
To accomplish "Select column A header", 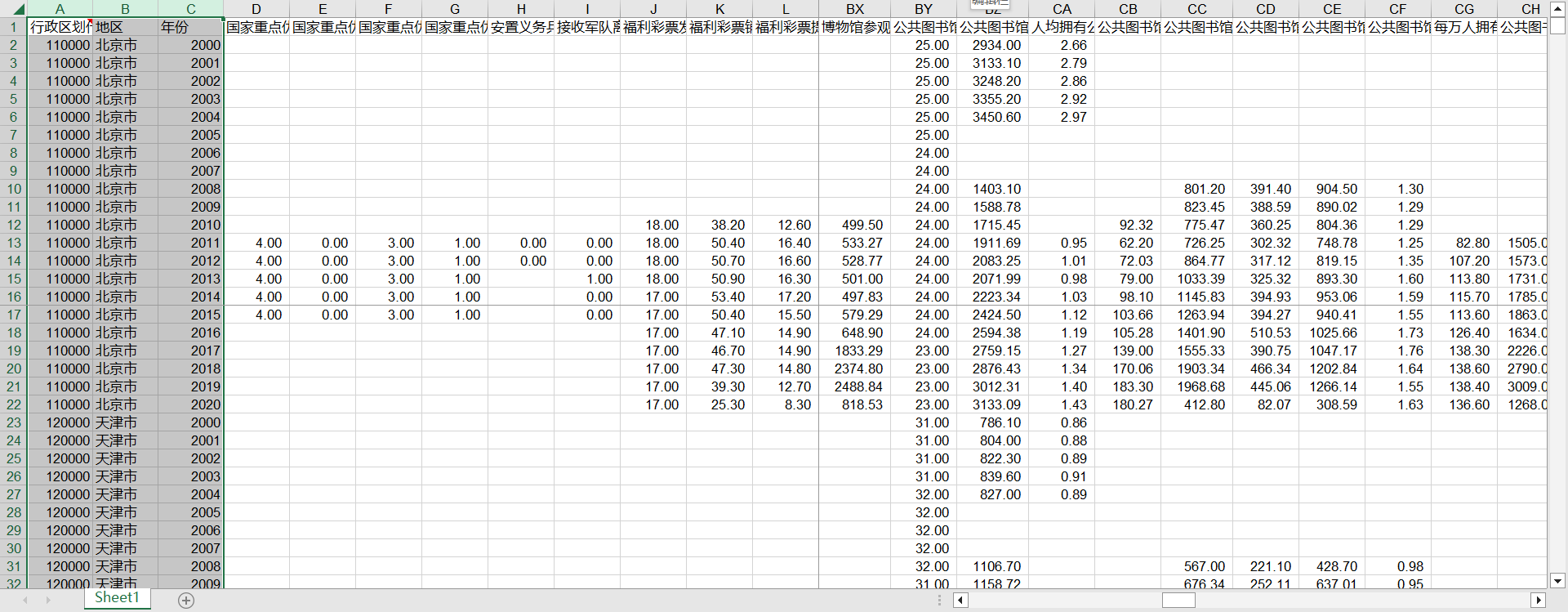I will coord(60,9).
